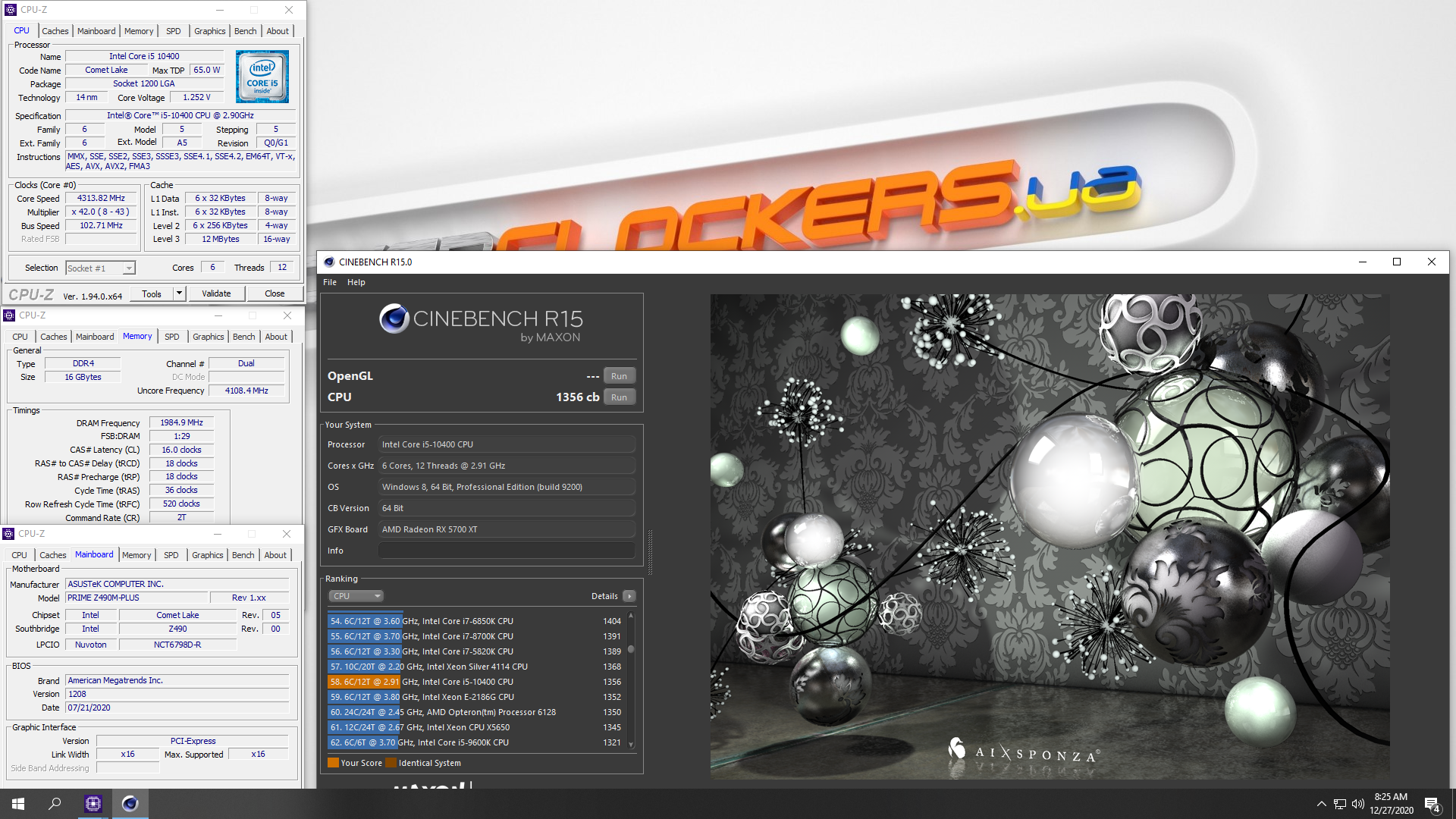Switch to Caches tab in top CPU-Z
The height and width of the screenshot is (819, 1456).
tap(55, 31)
